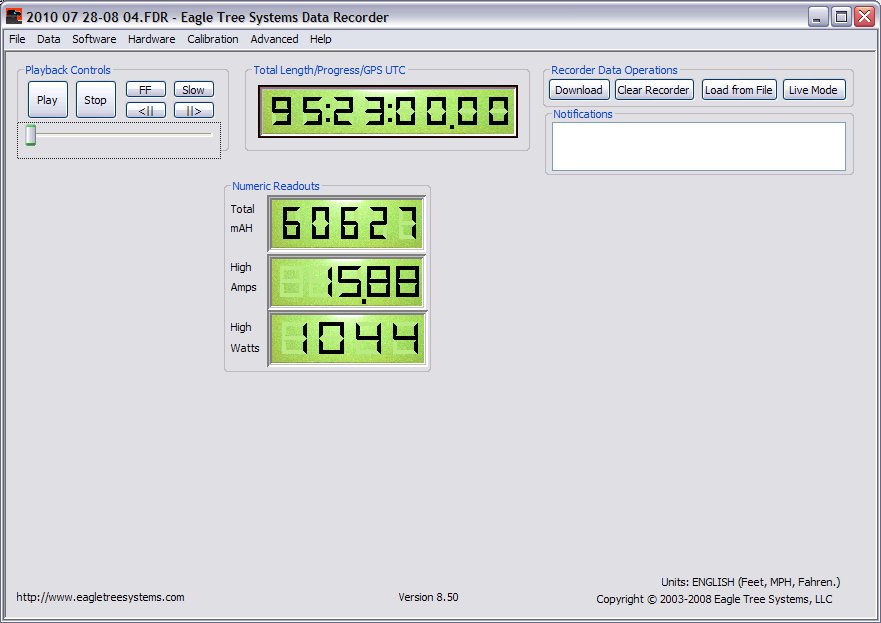
Task: Open the Help menu
Action: click(x=320, y=39)
